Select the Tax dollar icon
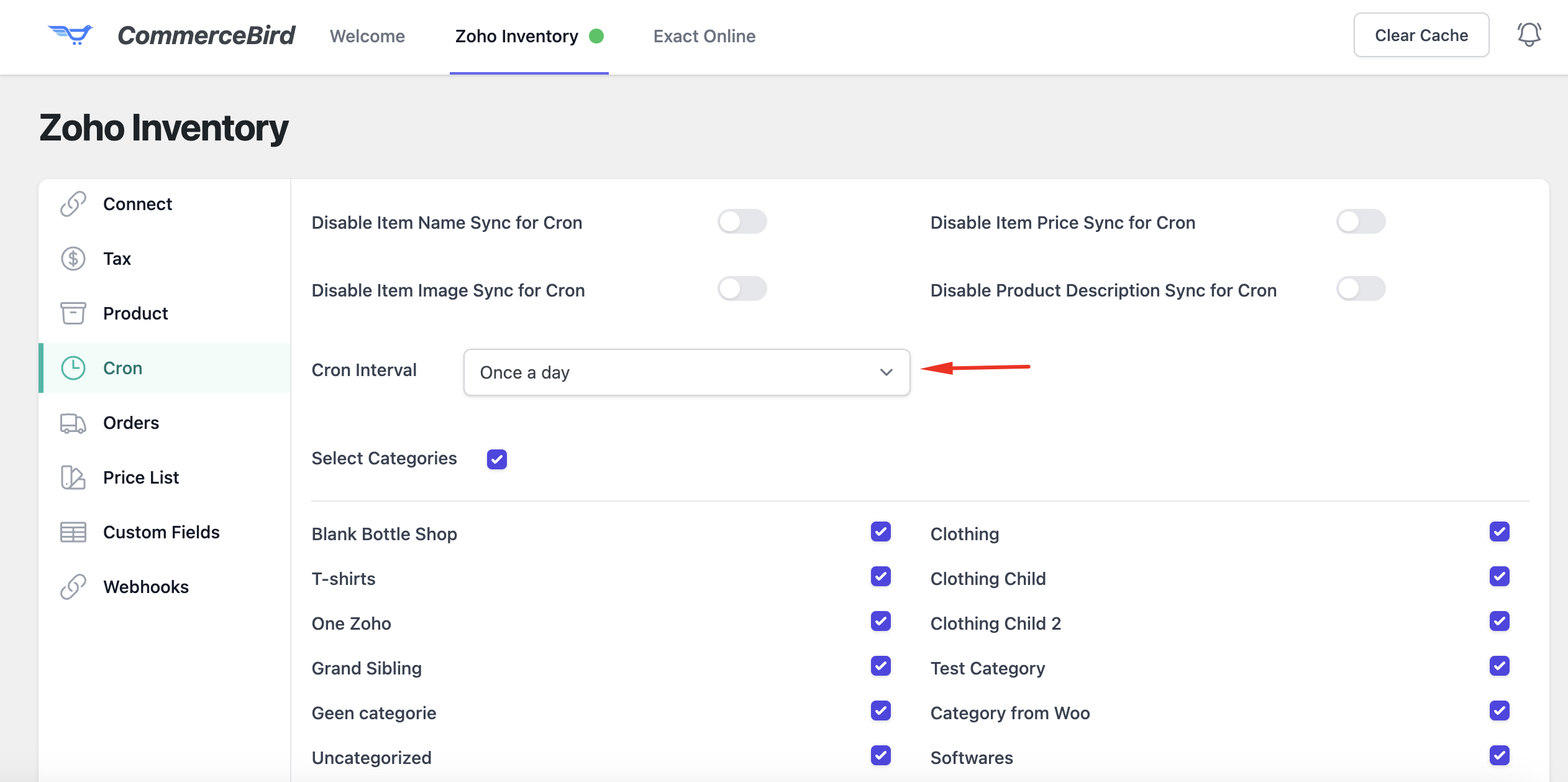This screenshot has width=1568, height=782. pos(73,259)
